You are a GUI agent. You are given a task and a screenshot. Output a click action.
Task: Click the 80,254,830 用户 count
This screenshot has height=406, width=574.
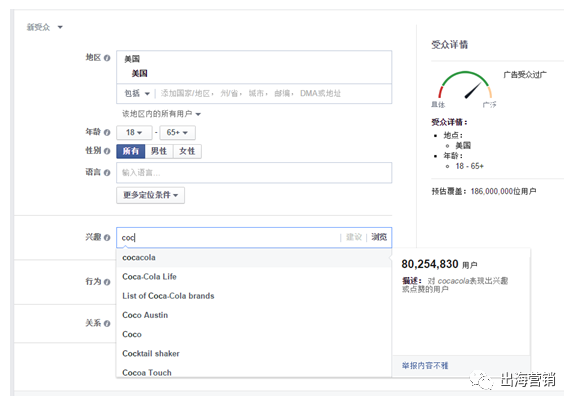click(439, 264)
